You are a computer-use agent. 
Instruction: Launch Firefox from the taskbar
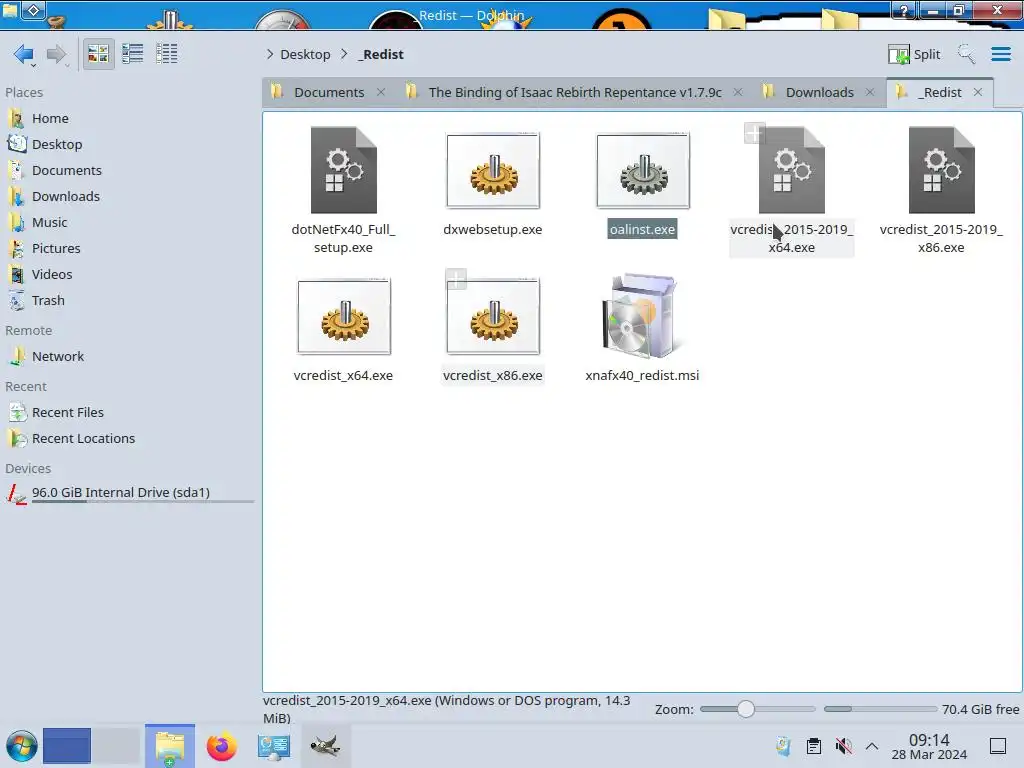tap(221, 746)
